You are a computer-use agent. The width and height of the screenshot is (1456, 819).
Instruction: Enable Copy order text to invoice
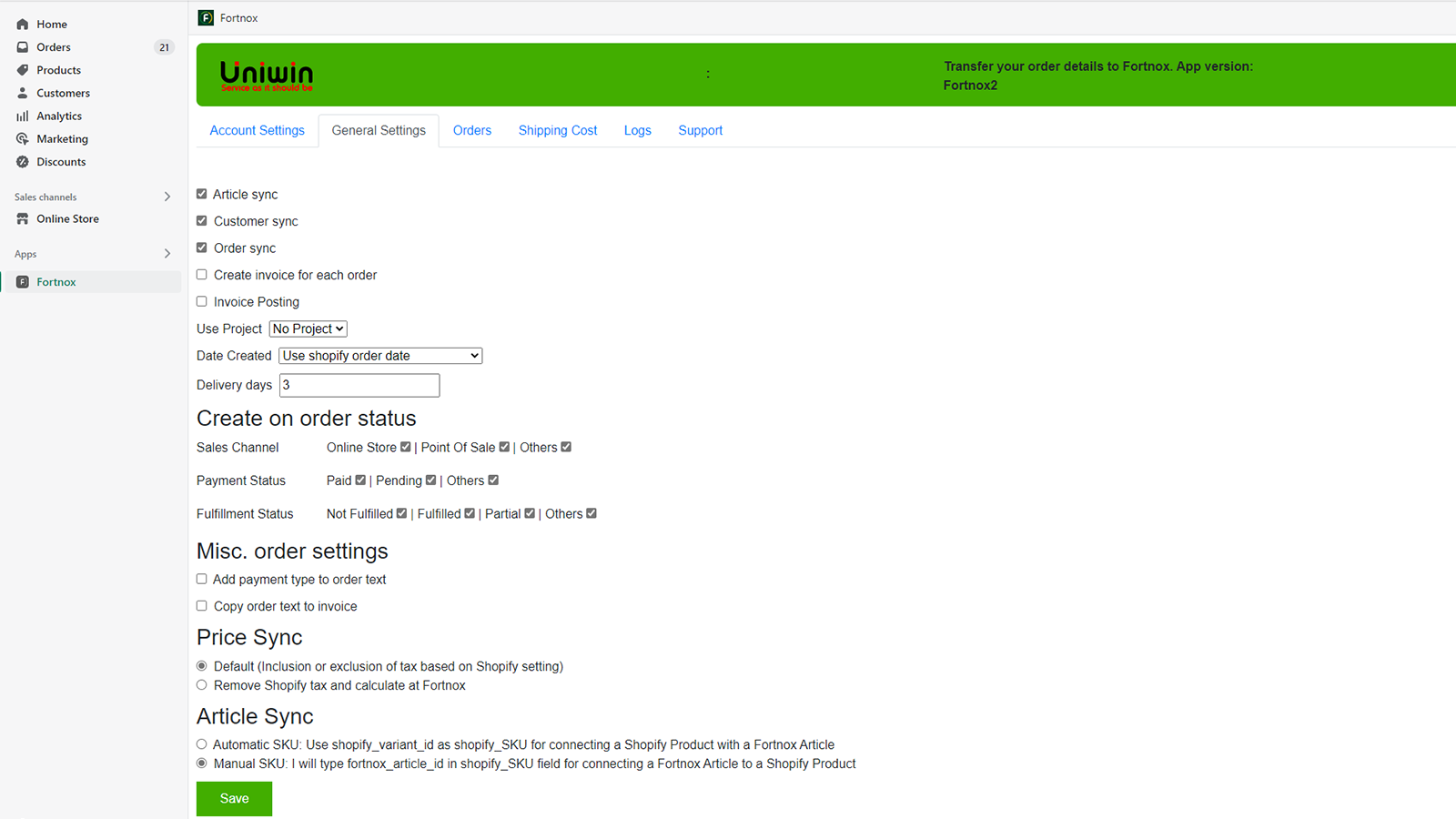coord(202,606)
